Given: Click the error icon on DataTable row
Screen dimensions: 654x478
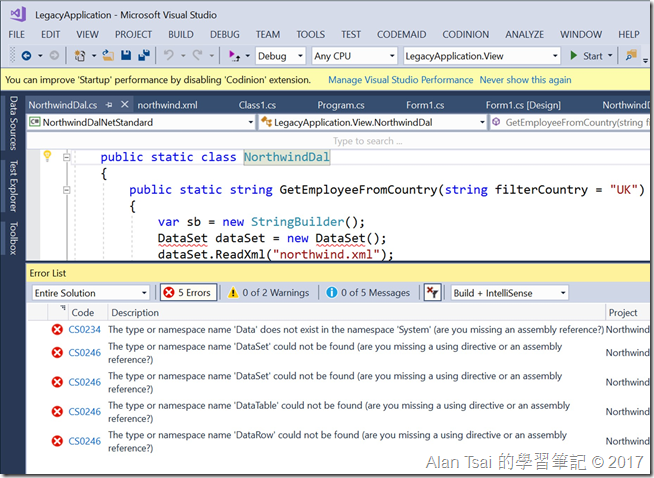Looking at the screenshot, I should [57, 412].
